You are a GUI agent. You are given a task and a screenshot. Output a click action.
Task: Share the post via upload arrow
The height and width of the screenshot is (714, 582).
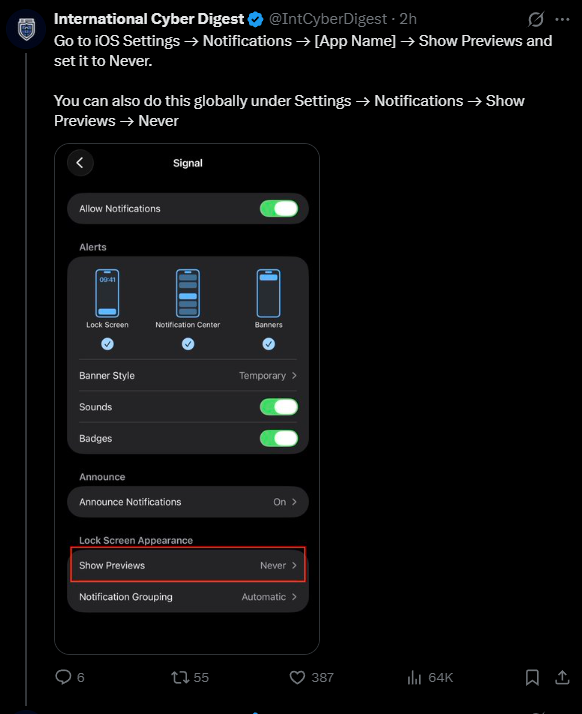point(562,678)
